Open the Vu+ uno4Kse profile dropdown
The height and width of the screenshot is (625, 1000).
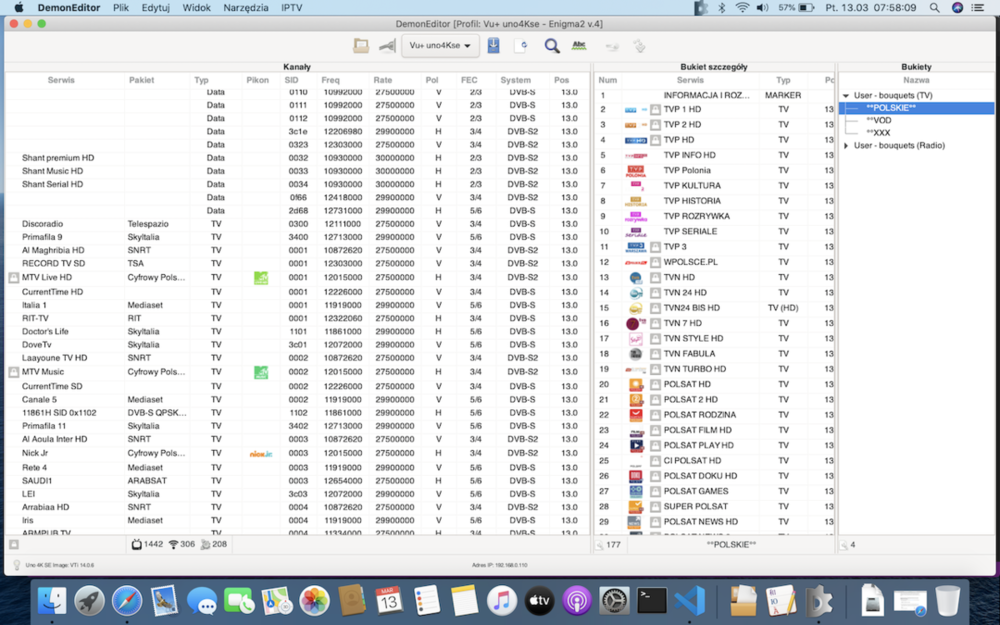pos(440,46)
